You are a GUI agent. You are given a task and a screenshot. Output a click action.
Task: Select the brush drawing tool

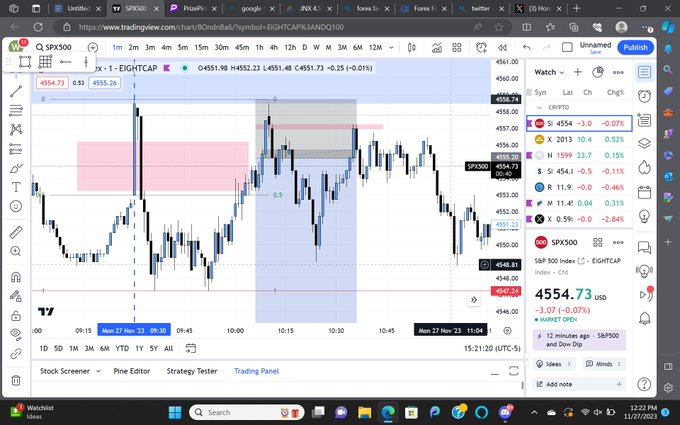(16, 168)
